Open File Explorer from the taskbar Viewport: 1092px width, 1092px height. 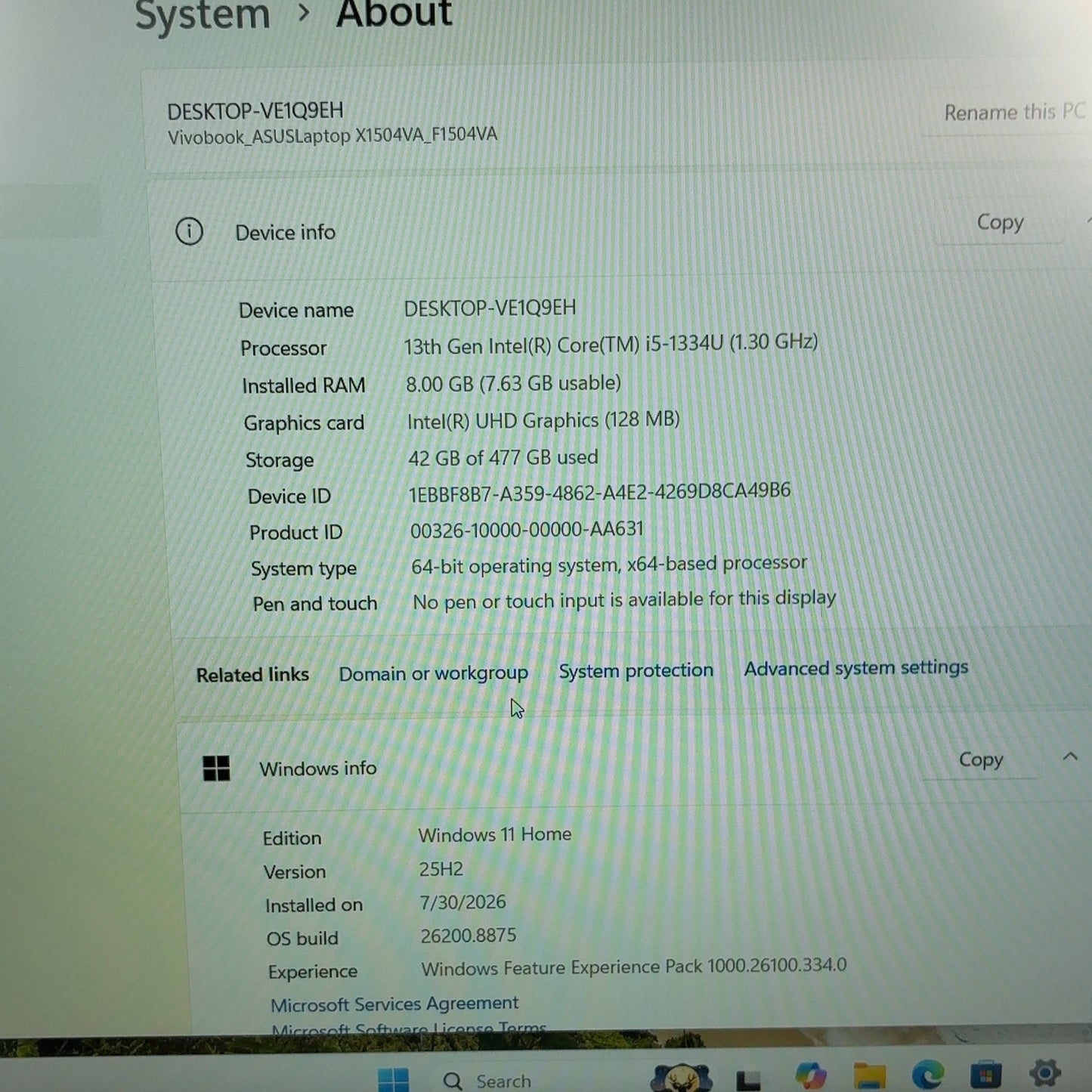pyautogui.click(x=869, y=1075)
